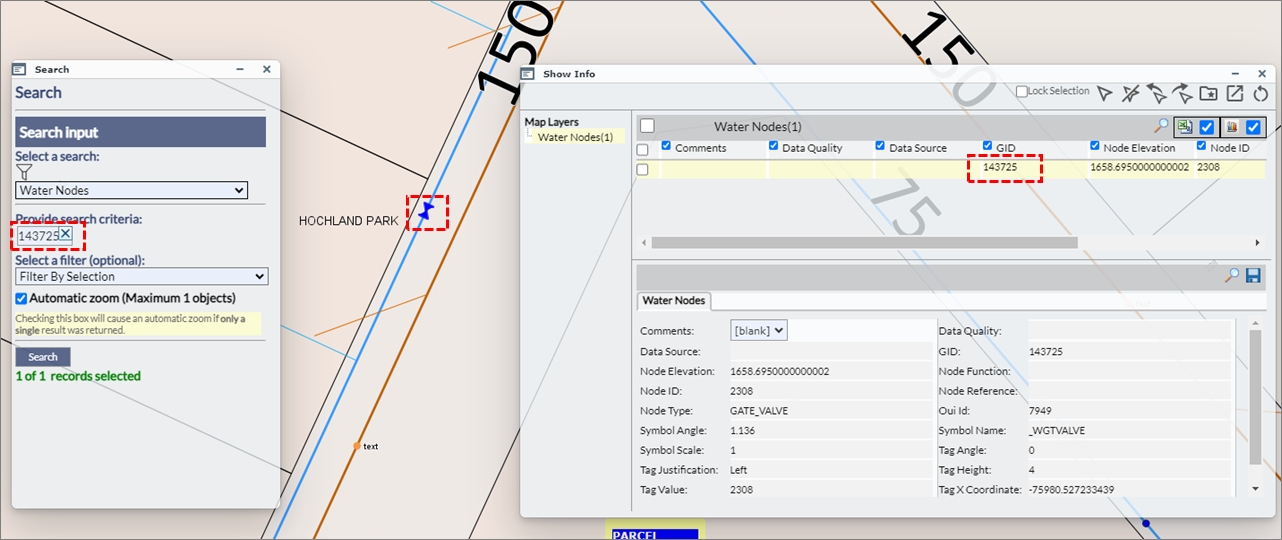The width and height of the screenshot is (1282, 540).
Task: Open the Water Nodes search dropdown
Action: click(131, 190)
